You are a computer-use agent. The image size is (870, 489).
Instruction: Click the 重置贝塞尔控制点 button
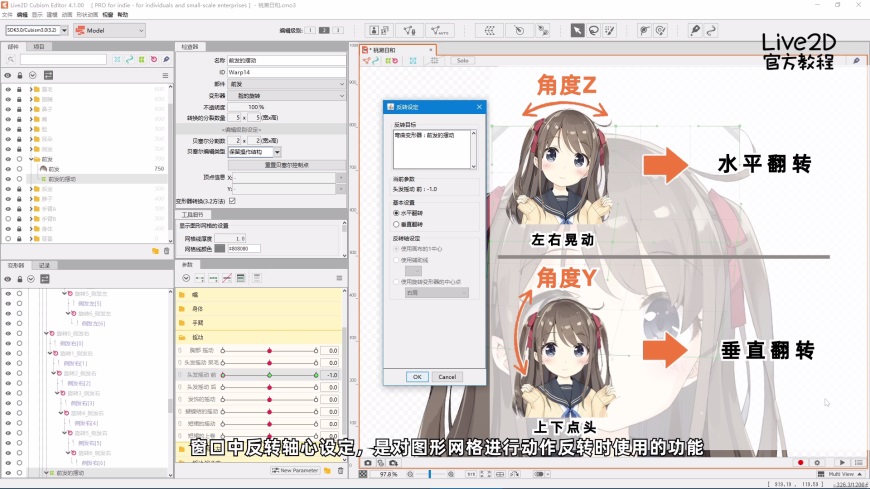[287, 165]
